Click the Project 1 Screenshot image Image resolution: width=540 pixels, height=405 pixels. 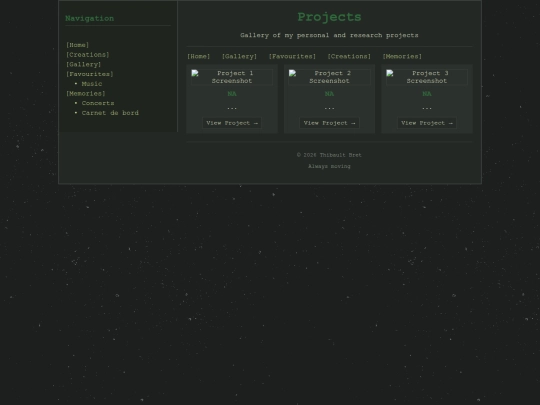pyautogui.click(x=232, y=77)
